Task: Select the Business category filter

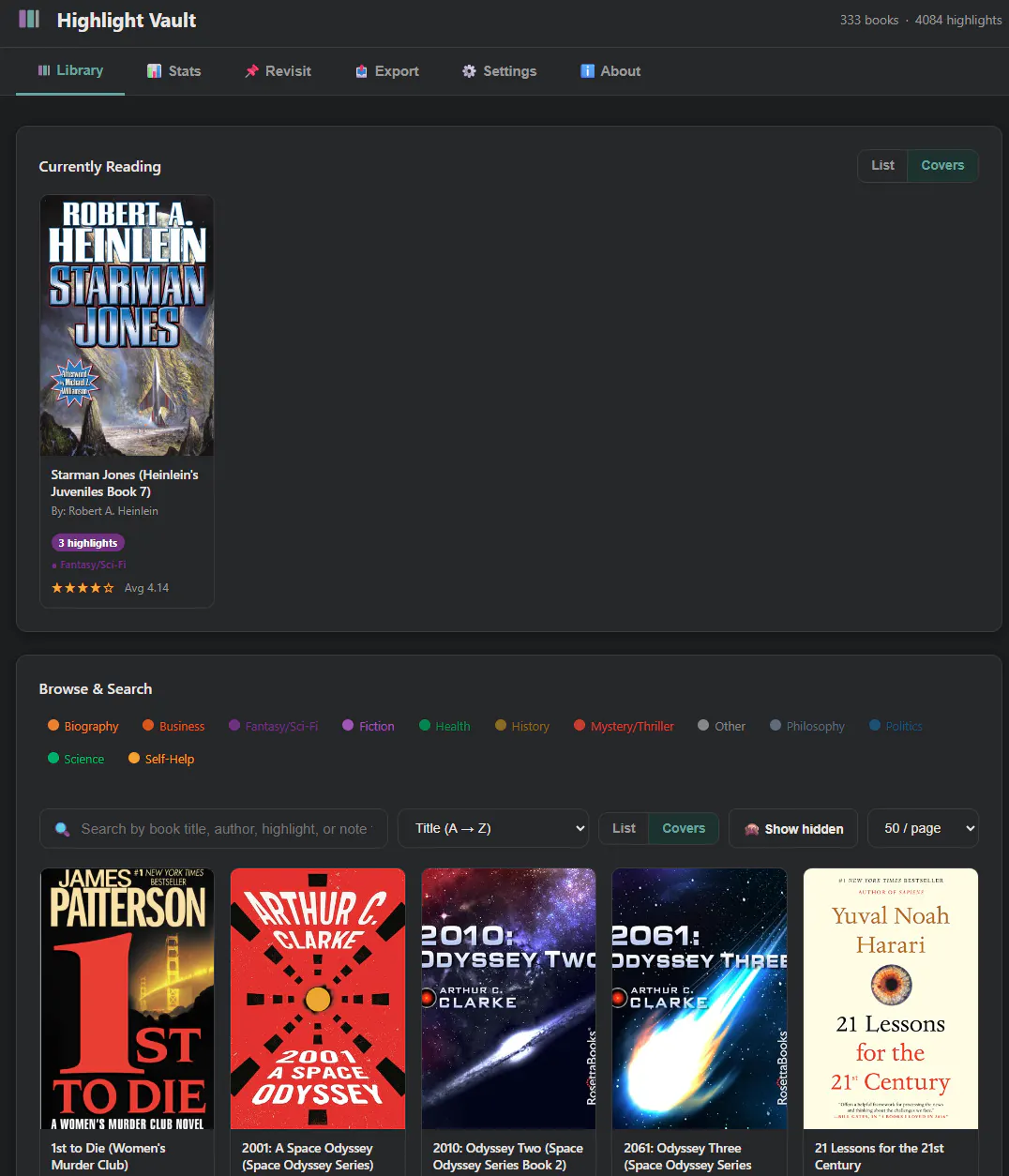Action: pyautogui.click(x=173, y=726)
